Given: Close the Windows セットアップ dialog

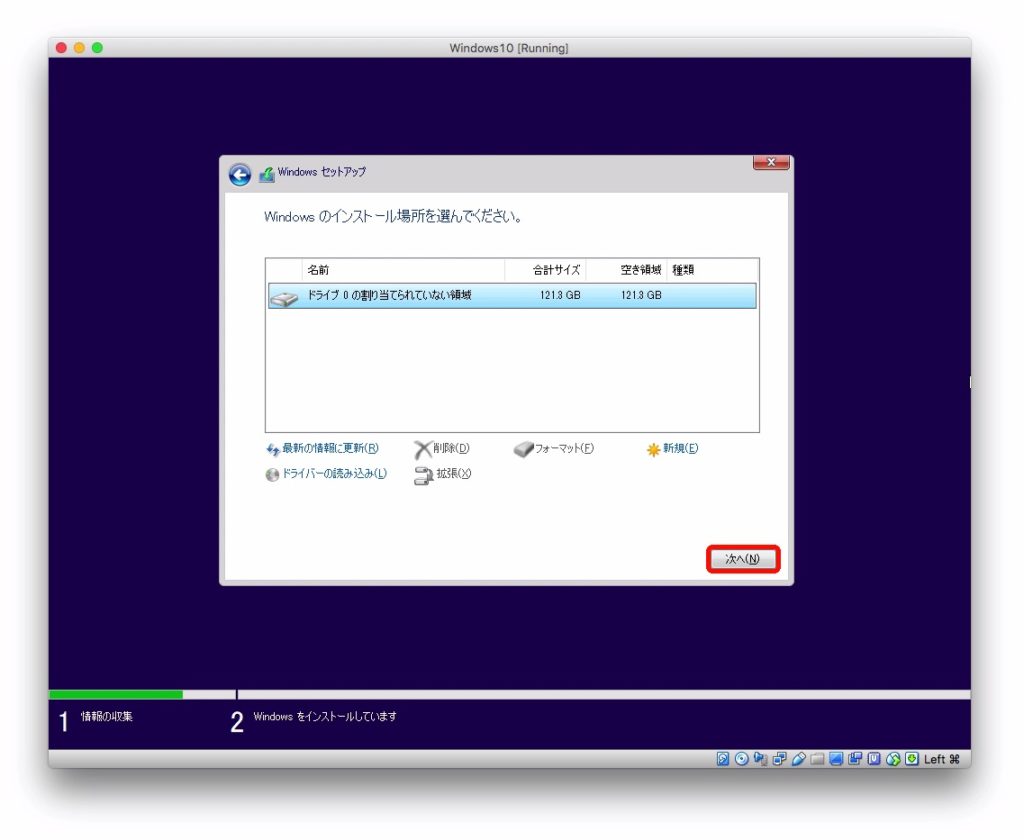Looking at the screenshot, I should click(771, 162).
